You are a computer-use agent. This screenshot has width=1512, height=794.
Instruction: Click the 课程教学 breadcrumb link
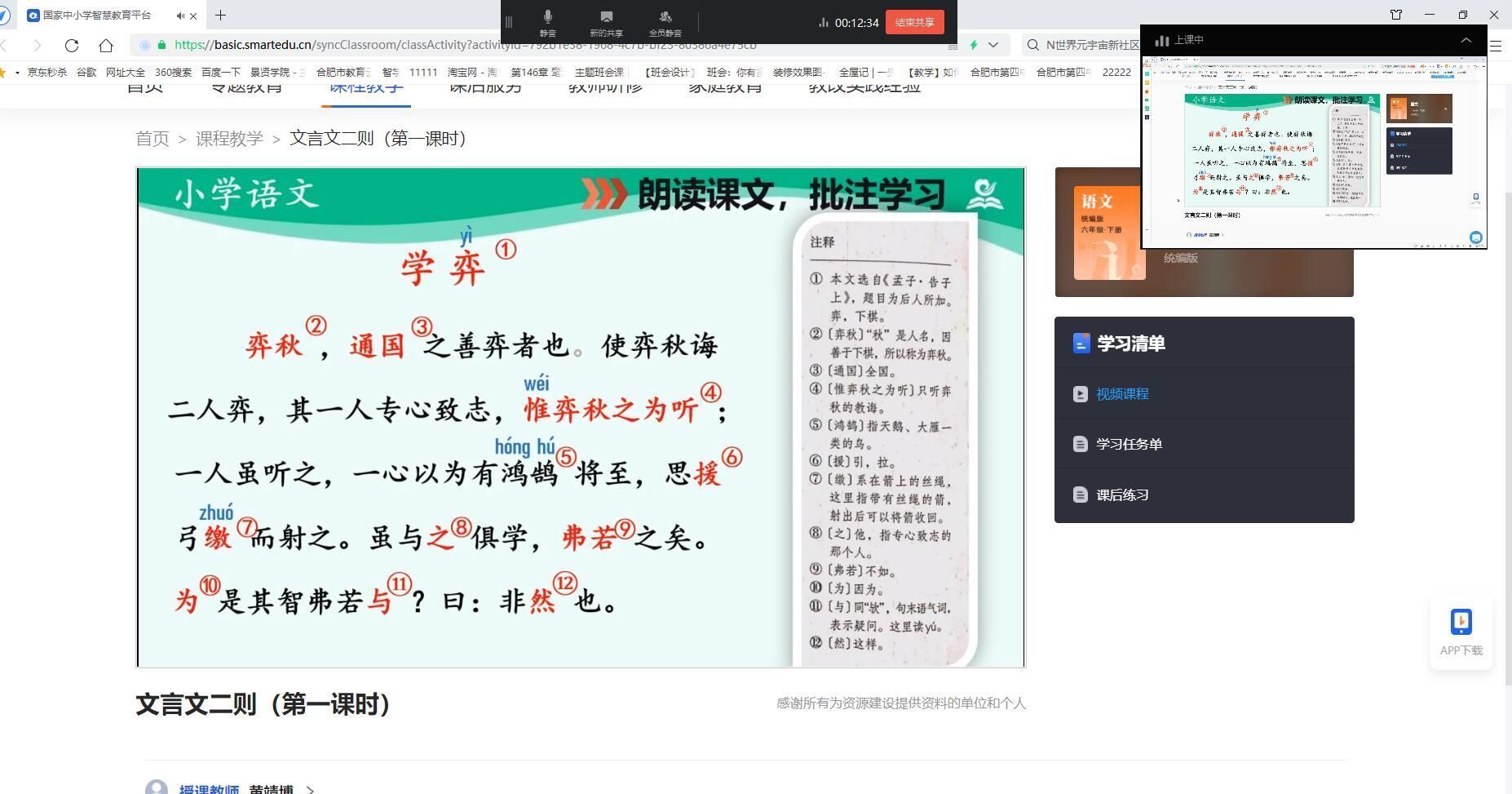(x=229, y=139)
